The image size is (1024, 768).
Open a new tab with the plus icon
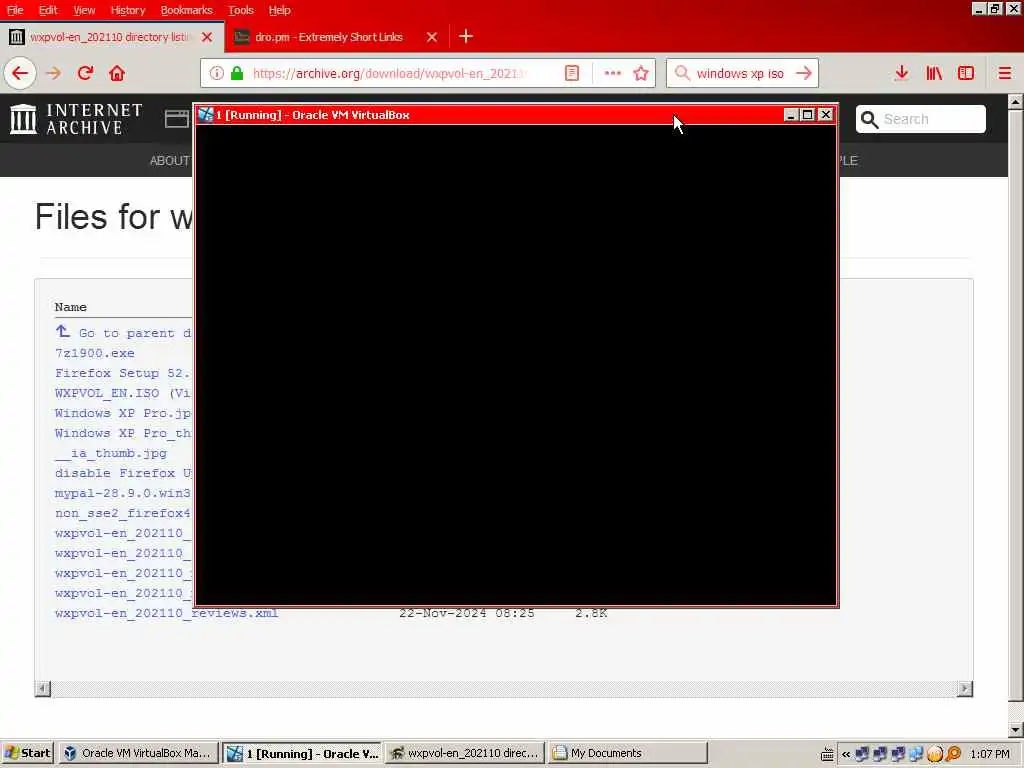tap(466, 37)
